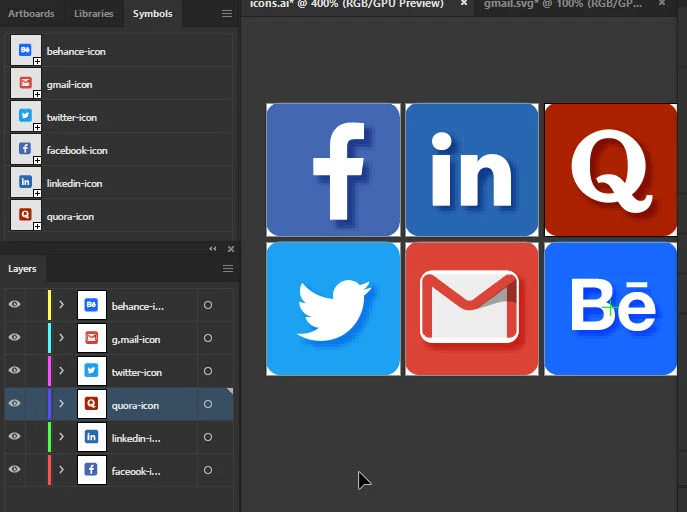687x512 pixels.
Task: Select the behance-icon symbol thumbnail
Action: click(x=25, y=50)
